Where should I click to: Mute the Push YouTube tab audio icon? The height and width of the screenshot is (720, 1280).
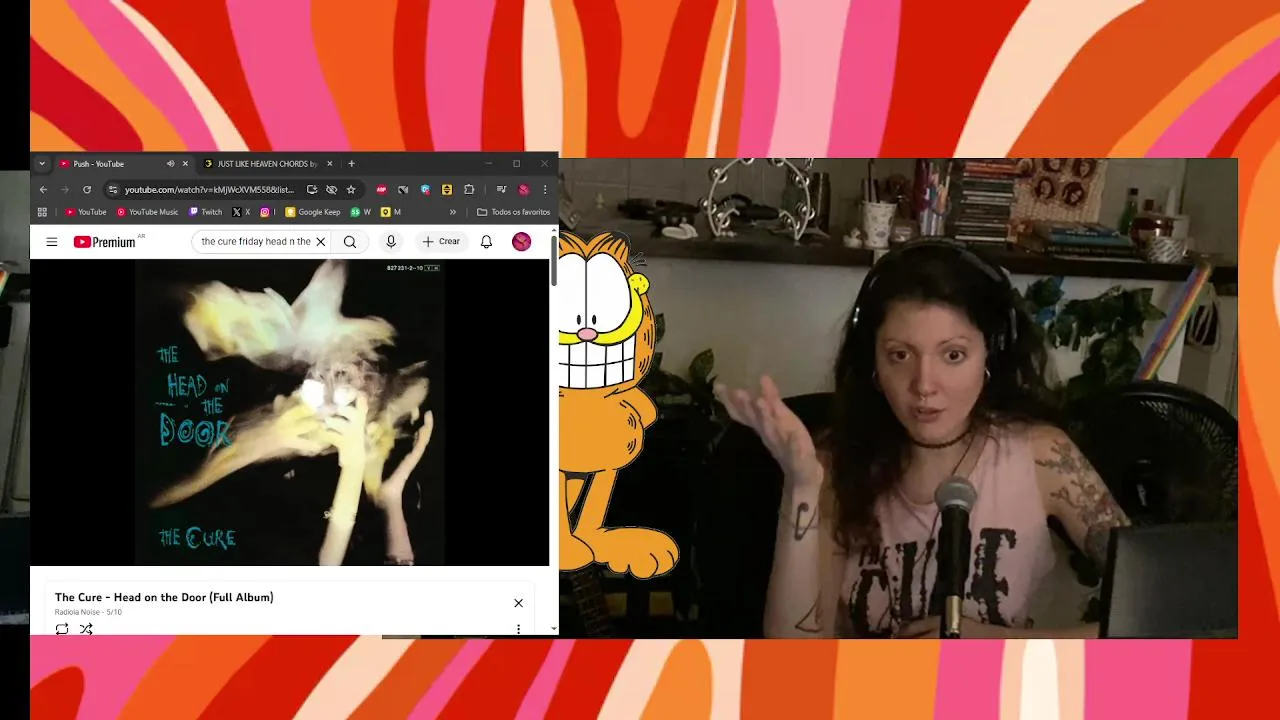pos(170,164)
